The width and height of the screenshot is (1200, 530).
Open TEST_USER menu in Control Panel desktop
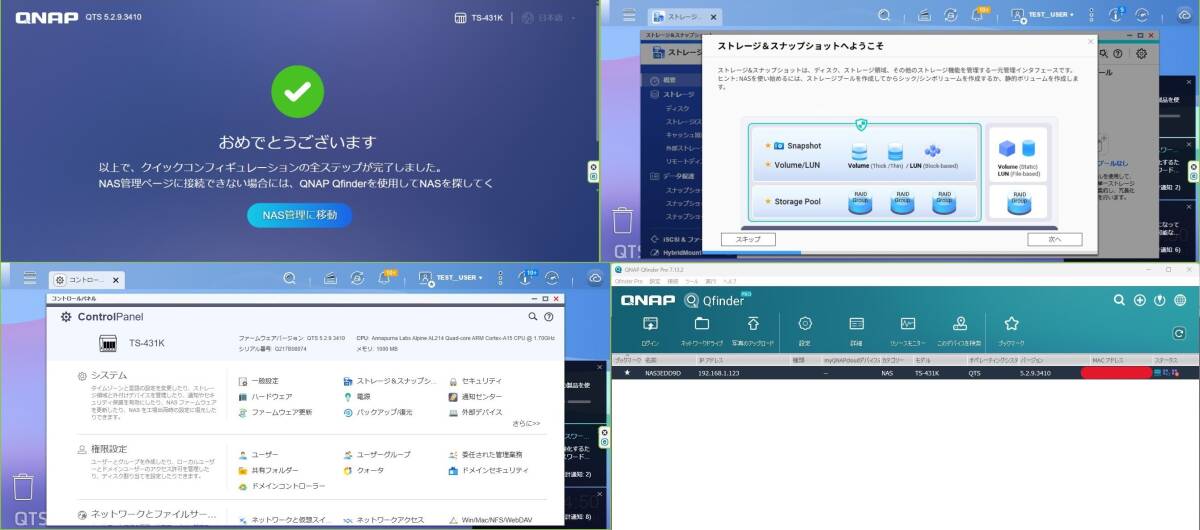(450, 278)
